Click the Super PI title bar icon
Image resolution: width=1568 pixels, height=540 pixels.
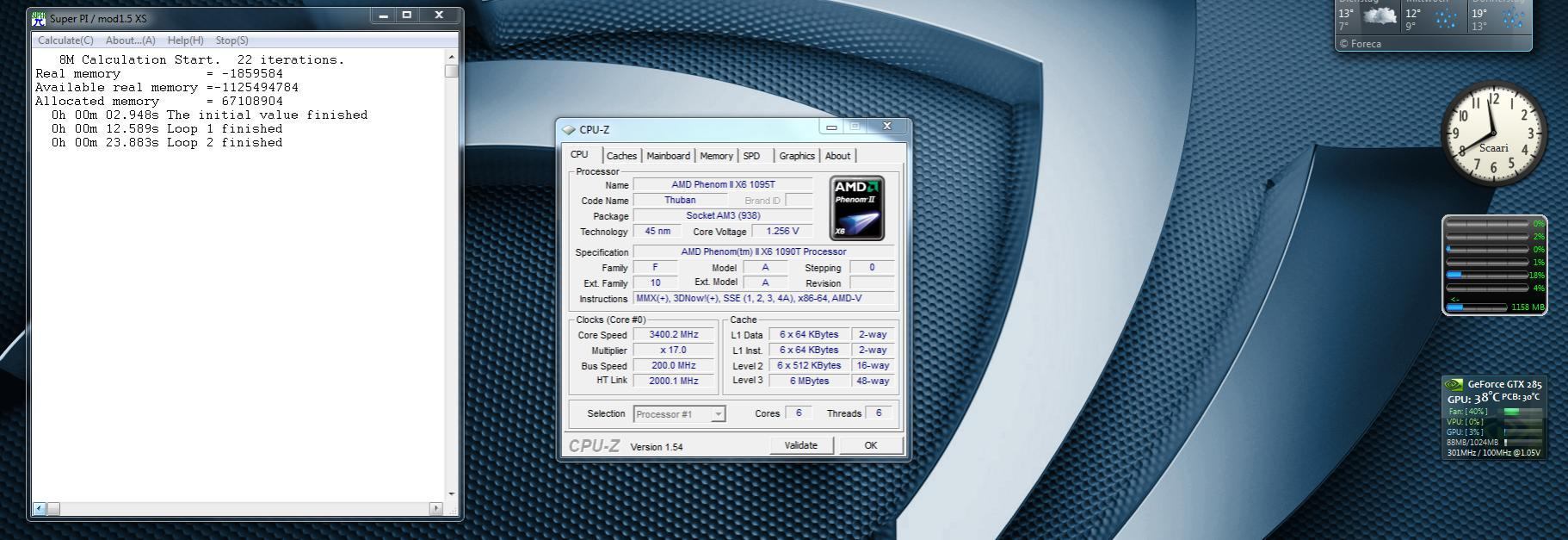coord(39,18)
